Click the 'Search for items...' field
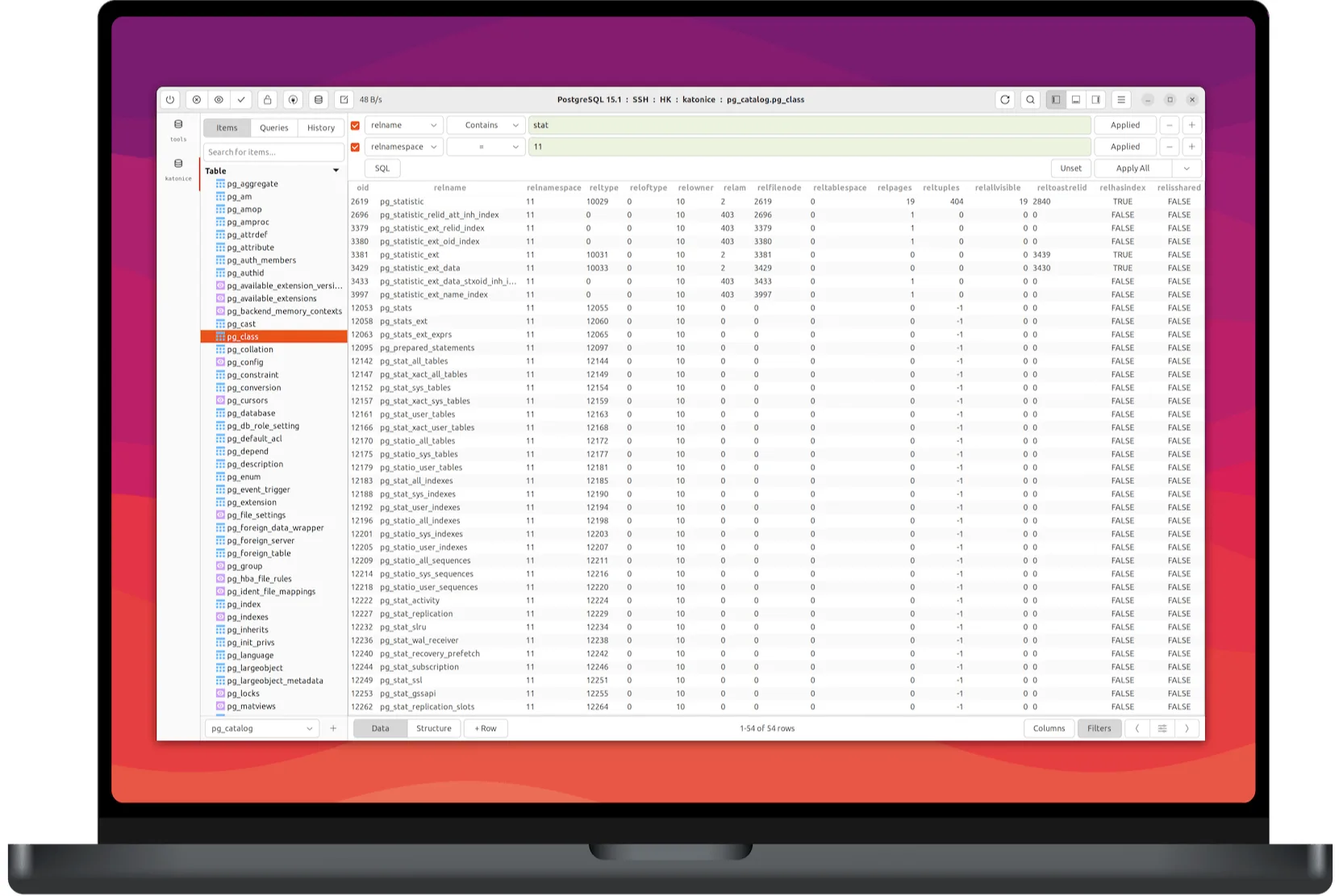Screen dimensions: 1339x896 [274, 152]
